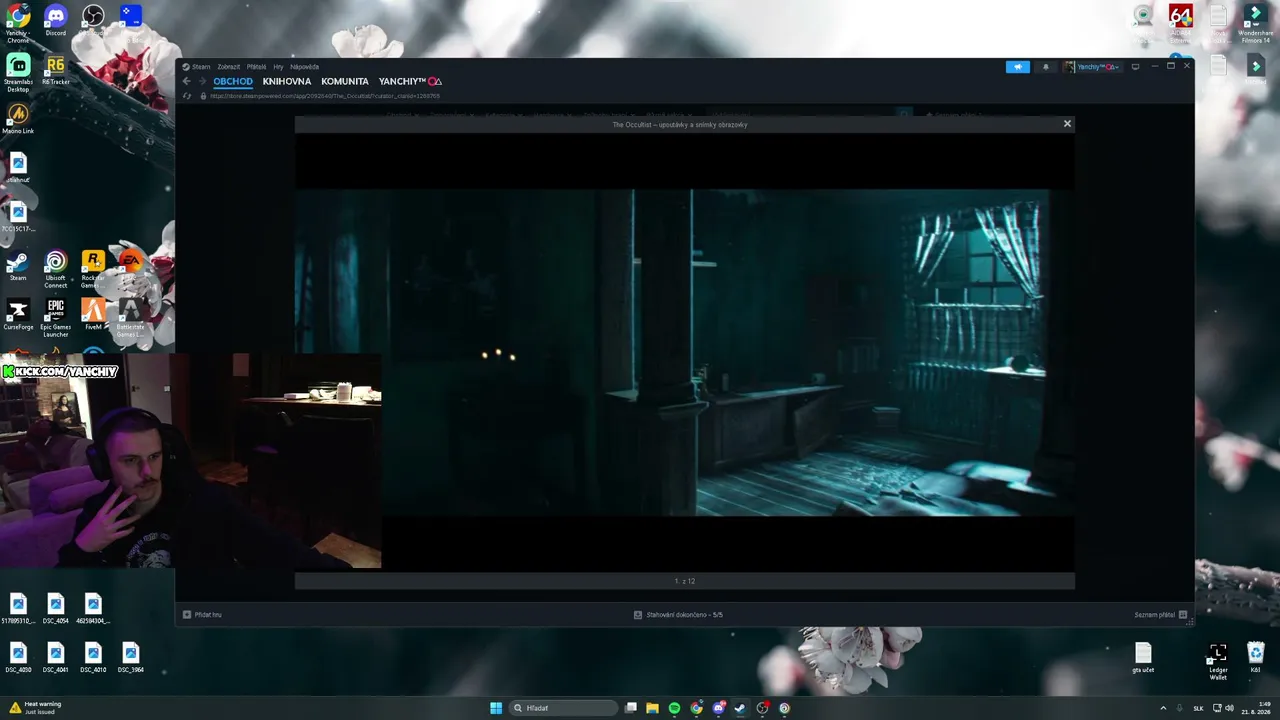
Task: Open Spotify from the taskbar
Action: tap(674, 708)
